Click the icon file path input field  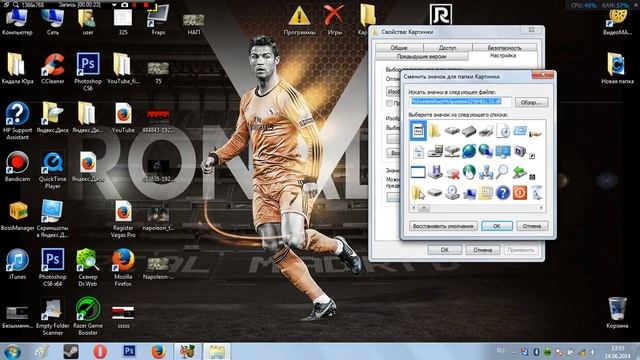click(460, 102)
